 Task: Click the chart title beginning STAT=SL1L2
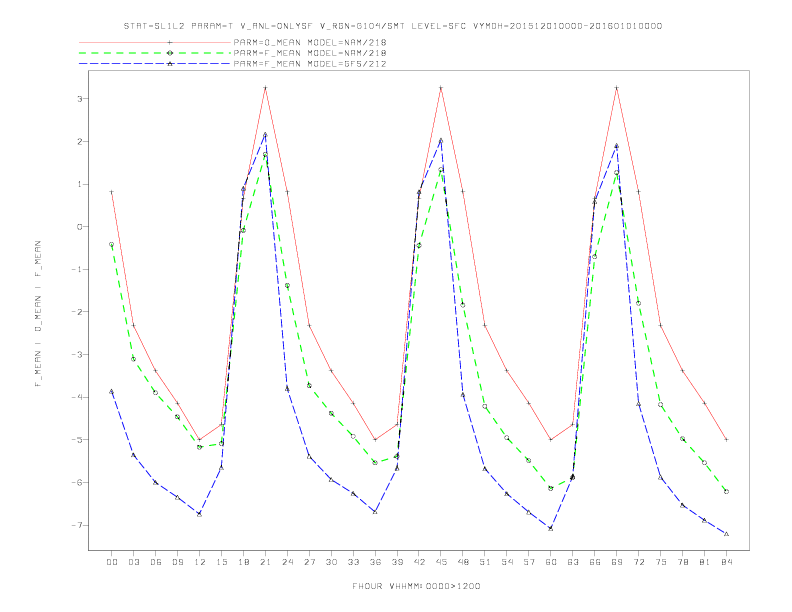[392, 26]
